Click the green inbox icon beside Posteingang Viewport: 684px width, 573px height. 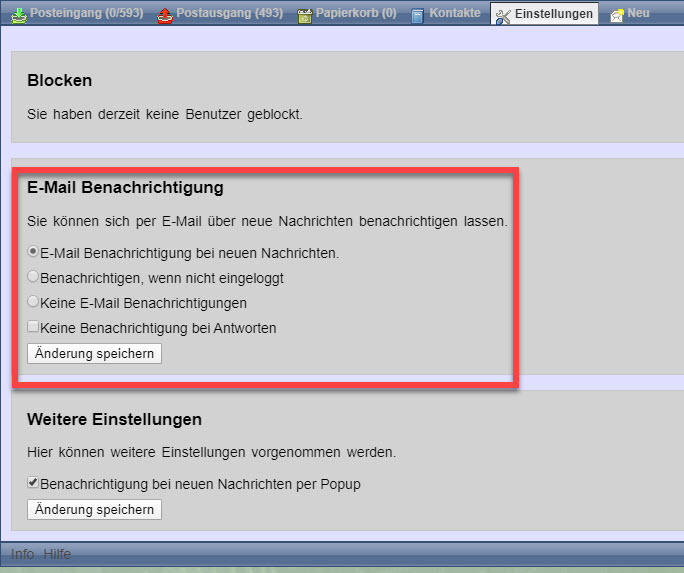18,15
